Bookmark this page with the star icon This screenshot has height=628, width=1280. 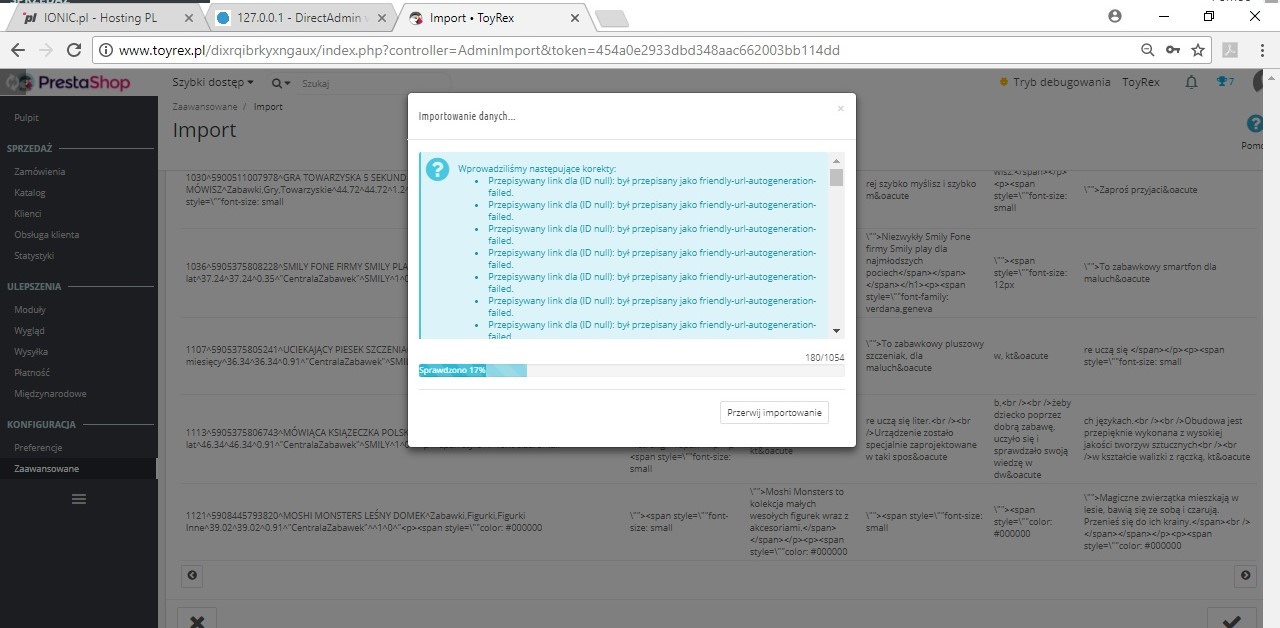coord(1197,50)
